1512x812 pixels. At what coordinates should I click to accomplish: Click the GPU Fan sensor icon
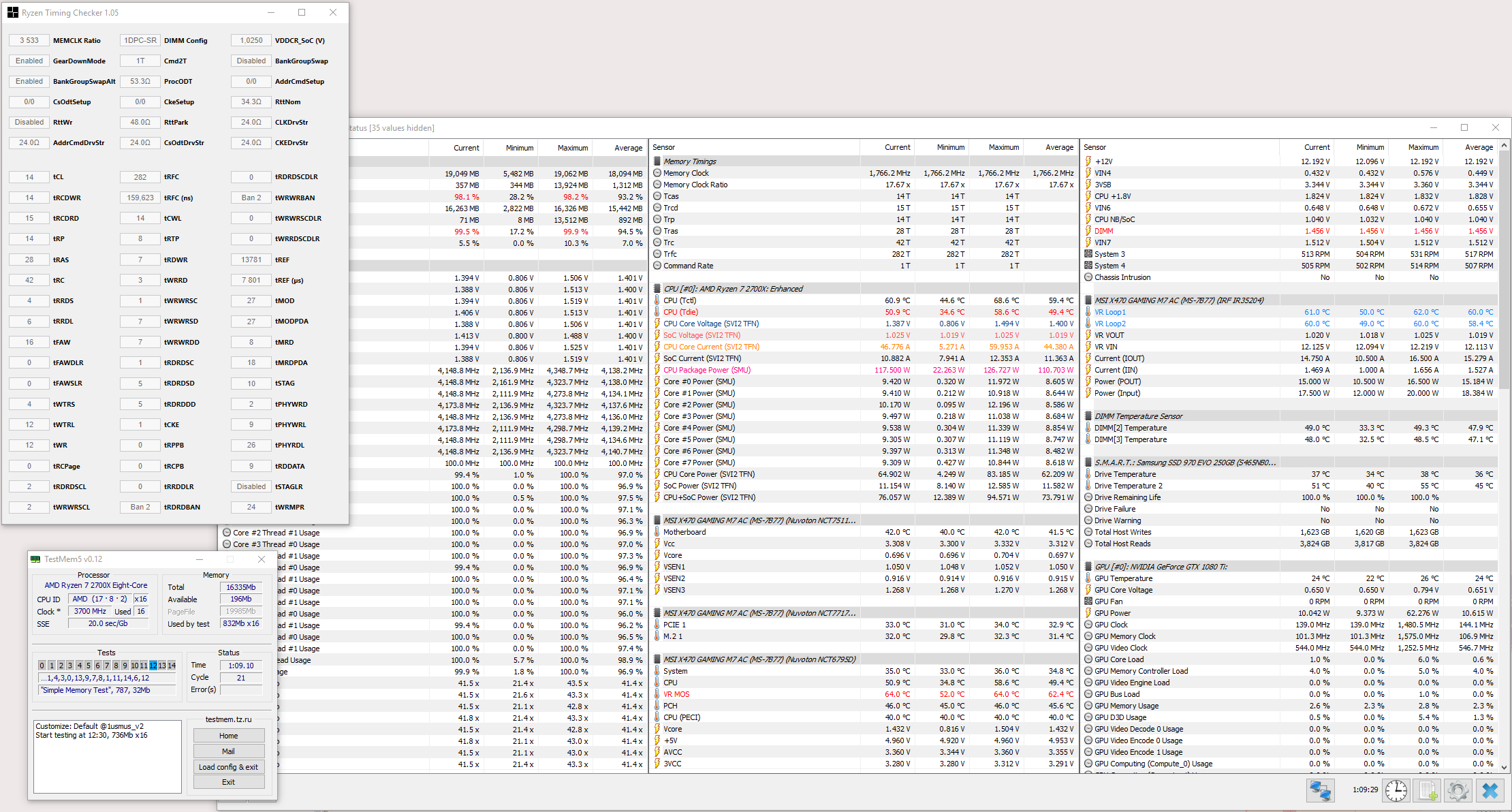(1088, 602)
